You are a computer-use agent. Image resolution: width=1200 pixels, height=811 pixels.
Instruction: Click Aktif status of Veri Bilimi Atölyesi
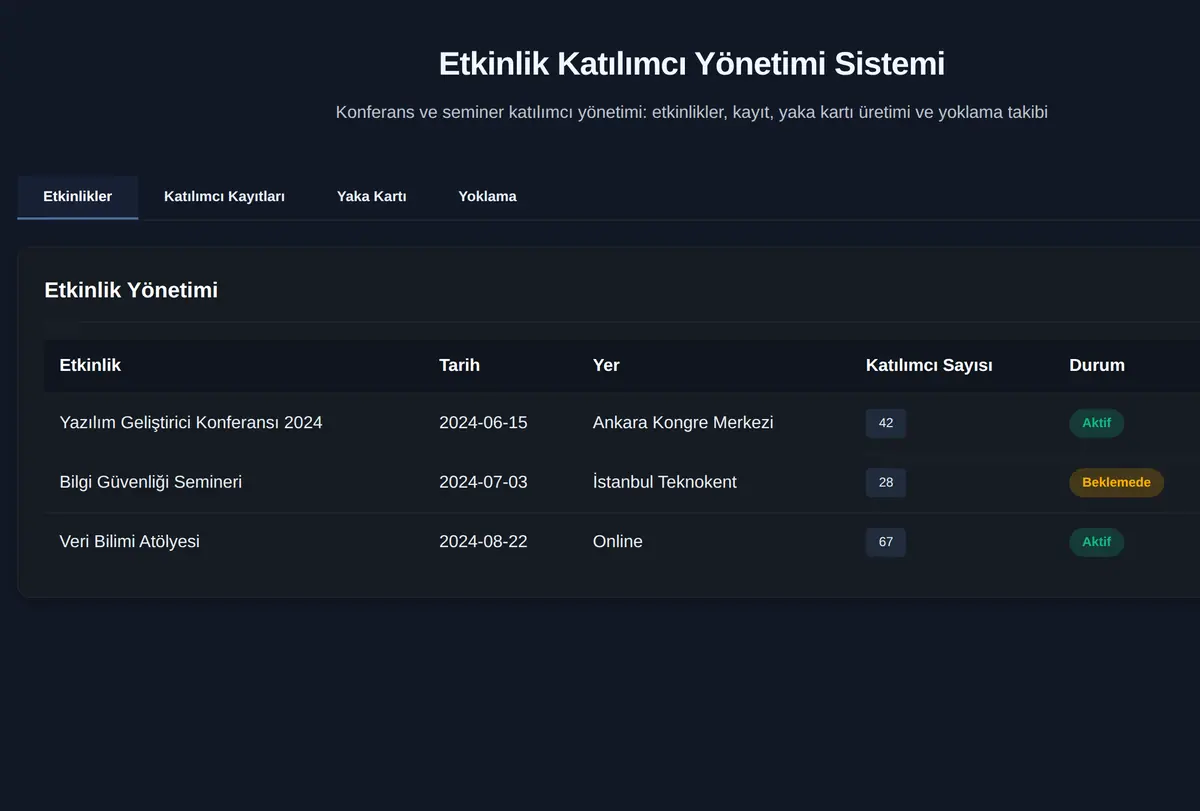(1096, 542)
